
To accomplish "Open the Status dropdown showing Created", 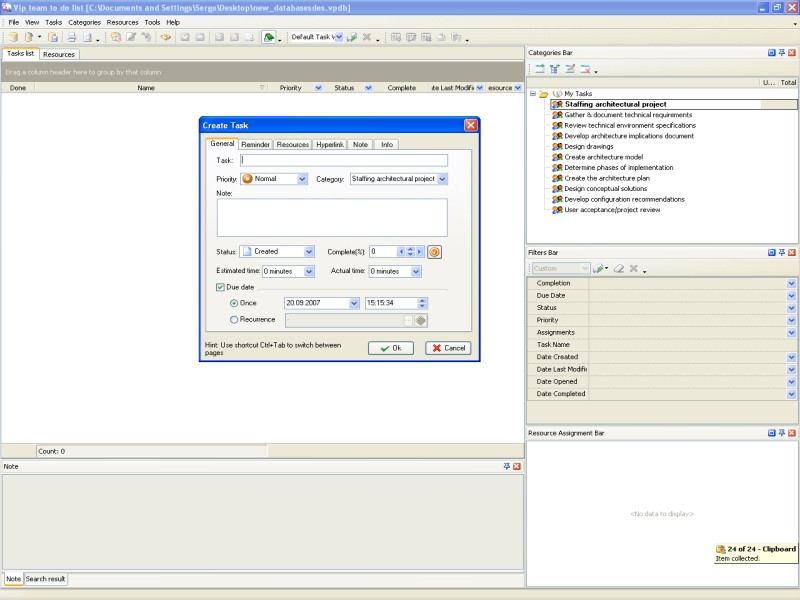I will tap(309, 252).
